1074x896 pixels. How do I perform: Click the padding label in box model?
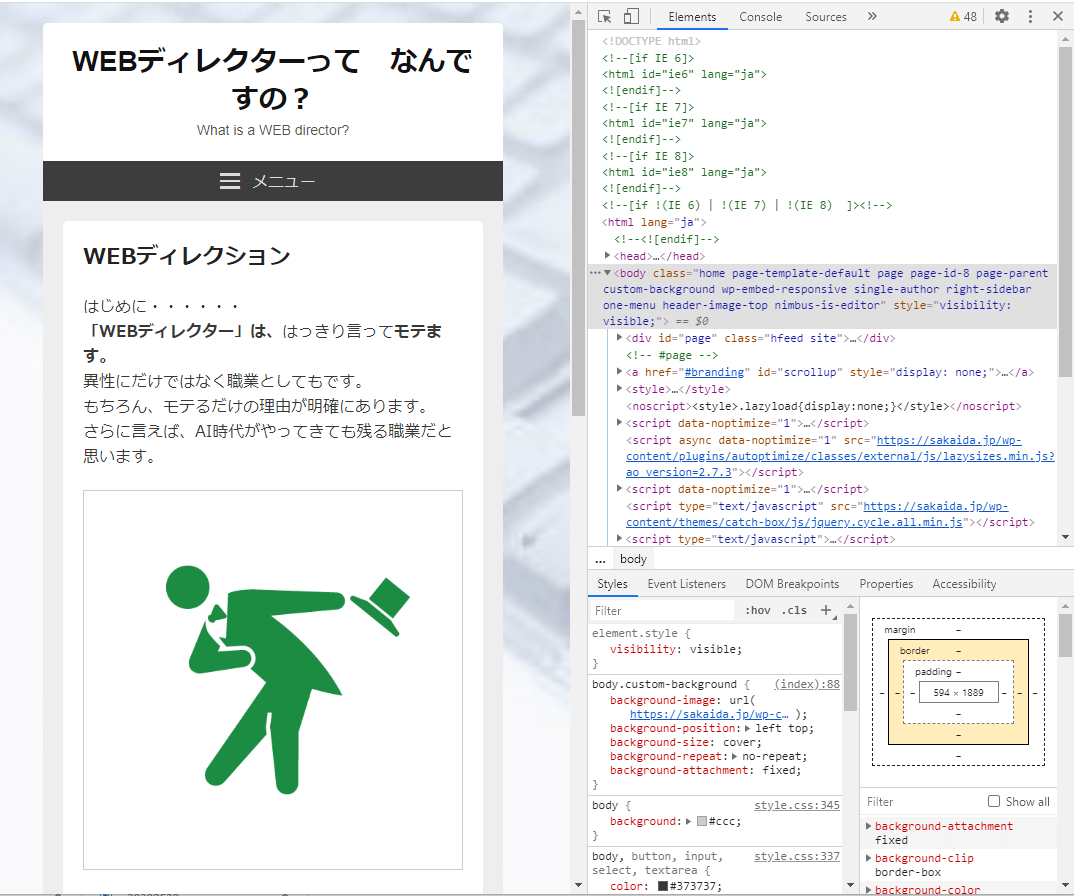(933, 671)
